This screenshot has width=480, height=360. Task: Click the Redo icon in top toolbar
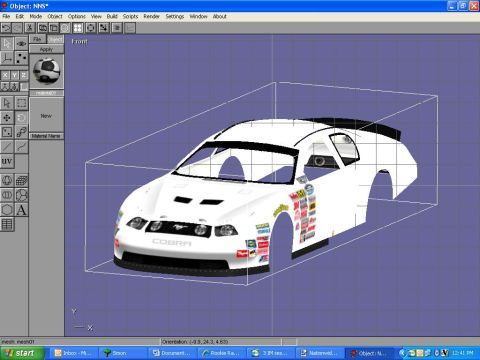tap(17, 28)
